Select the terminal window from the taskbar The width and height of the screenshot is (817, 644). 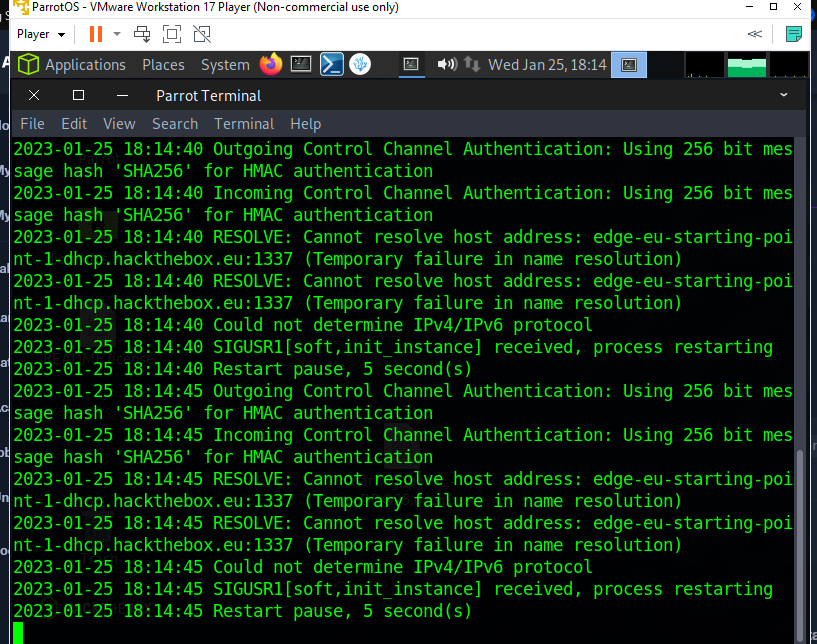click(x=412, y=63)
